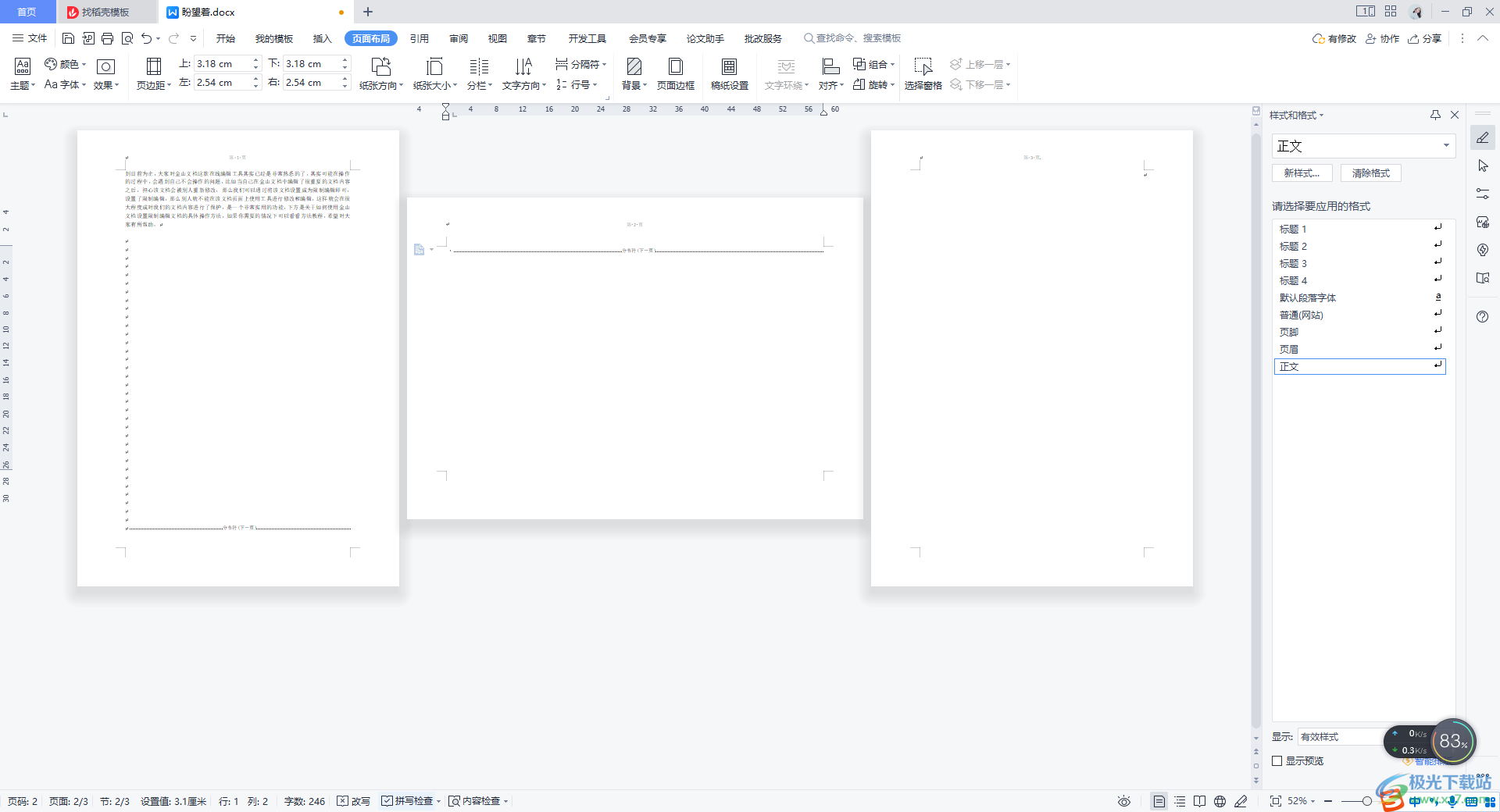Open Text Direction (文字方向) options

pos(524,74)
